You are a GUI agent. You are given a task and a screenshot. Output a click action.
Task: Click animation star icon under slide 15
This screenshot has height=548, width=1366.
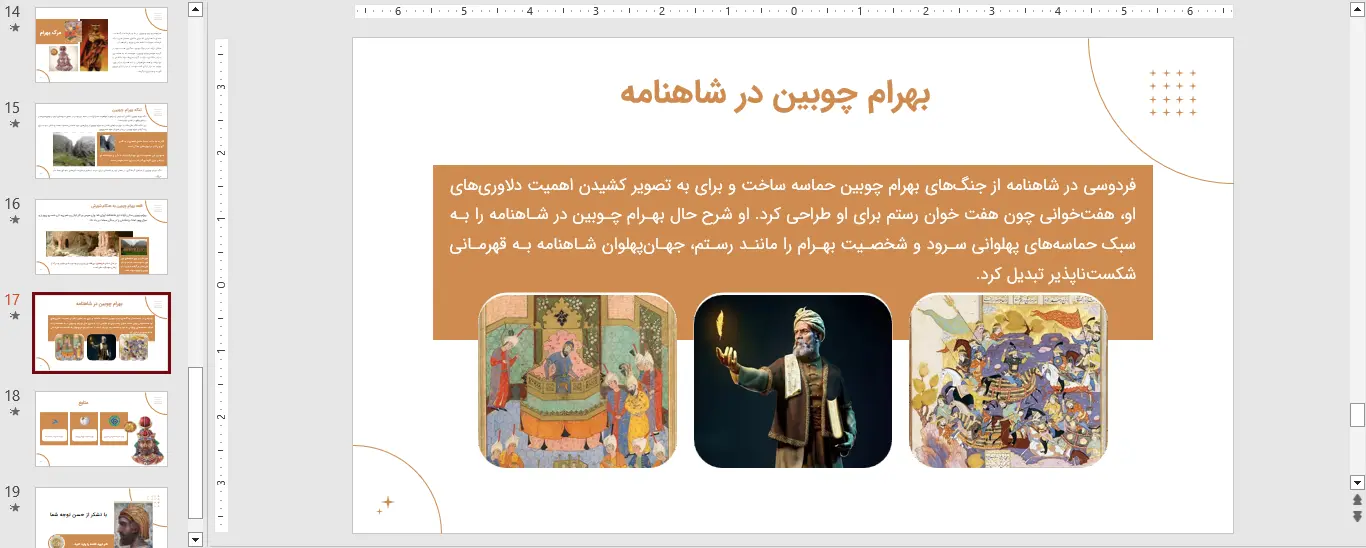14,124
